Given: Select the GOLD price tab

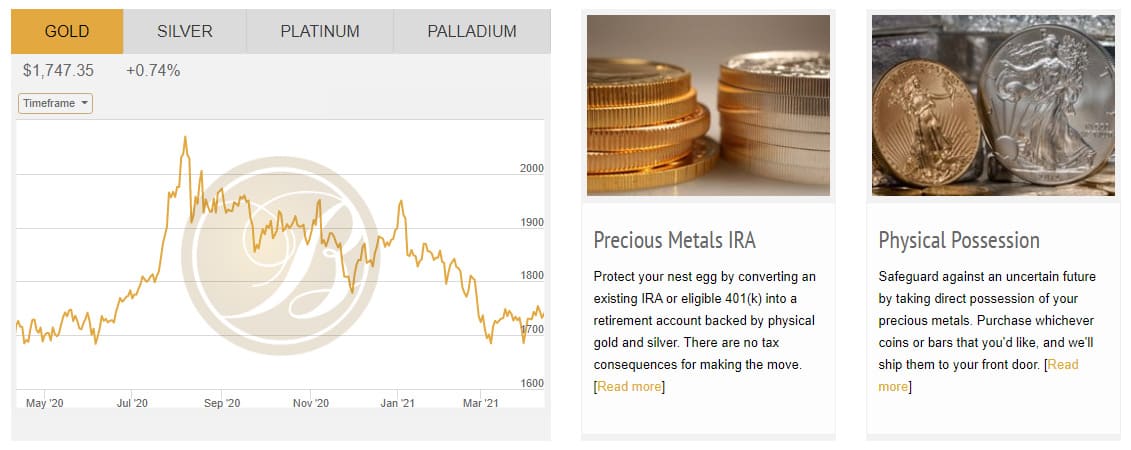Looking at the screenshot, I should pyautogui.click(x=67, y=32).
